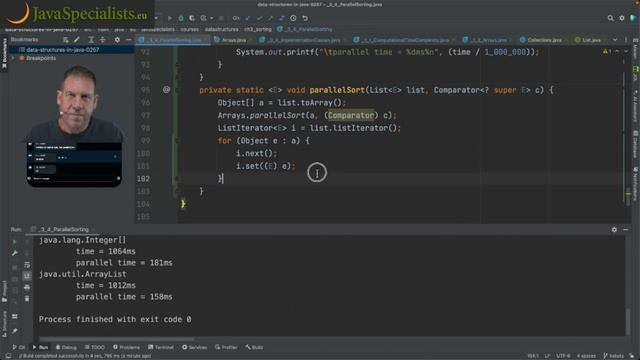640x360 pixels.
Task: Show hidden editor tabs dropdown chevron
Action: tap(615, 40)
